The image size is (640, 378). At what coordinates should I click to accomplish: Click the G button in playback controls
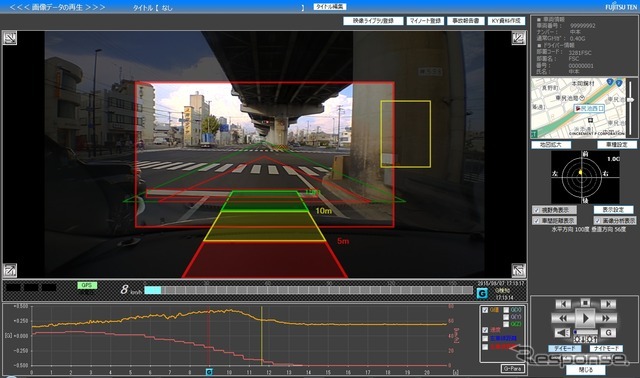(x=608, y=333)
